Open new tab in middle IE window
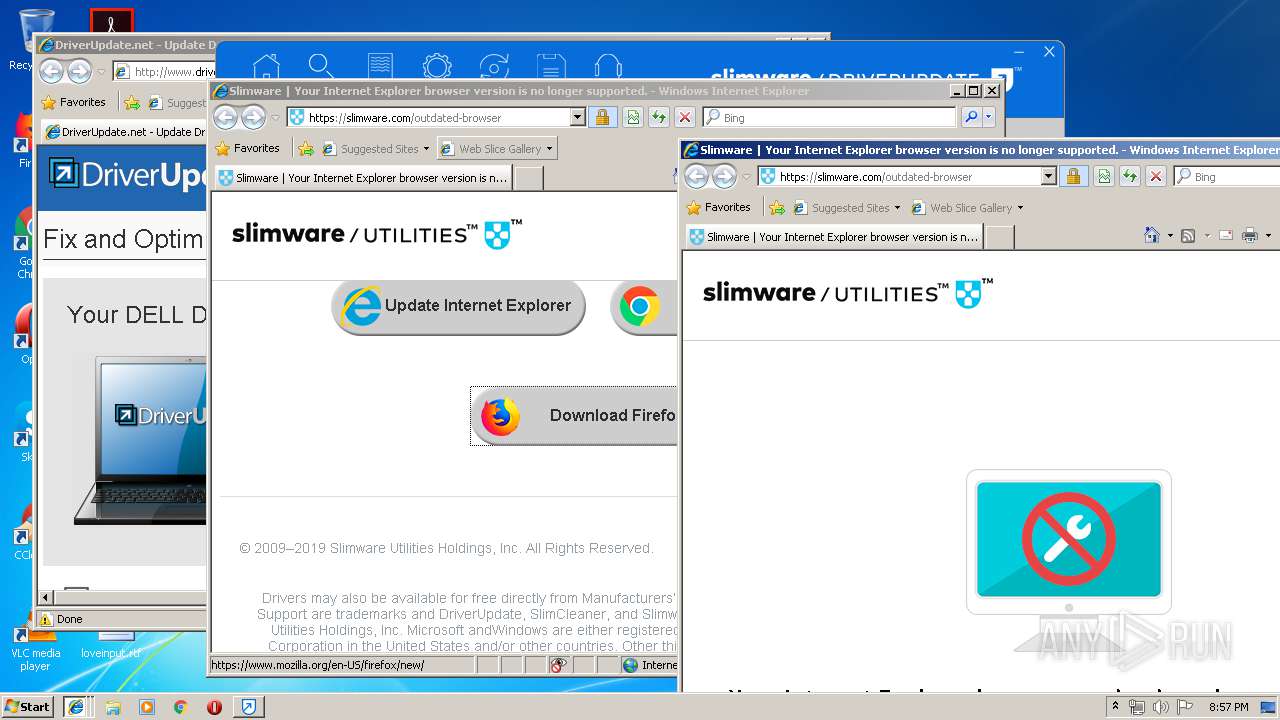The height and width of the screenshot is (720, 1280). (528, 178)
